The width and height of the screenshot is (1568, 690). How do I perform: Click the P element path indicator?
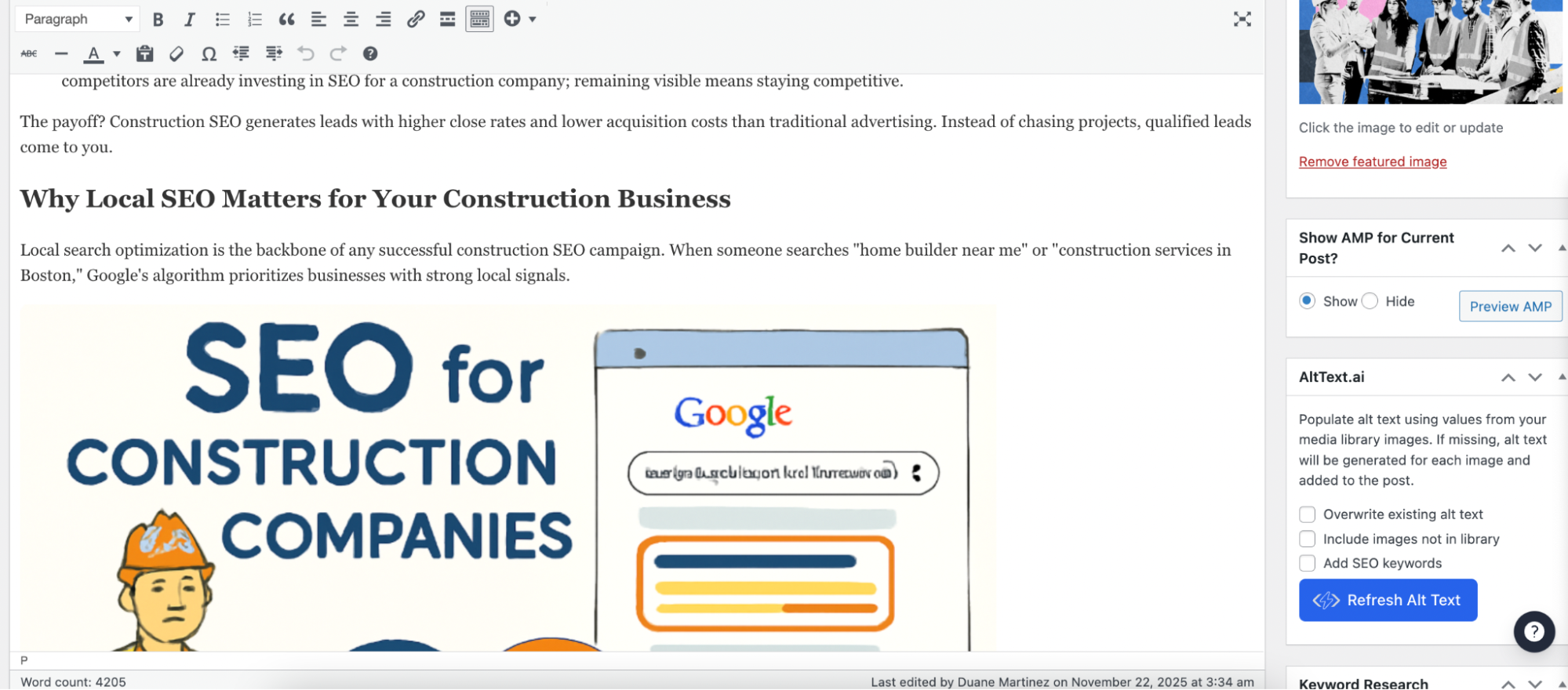(x=24, y=660)
